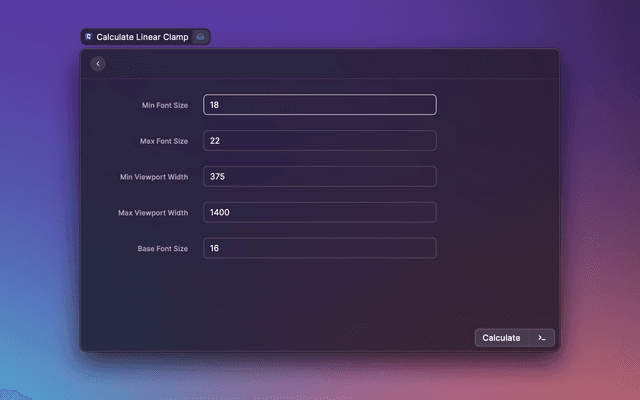640x400 pixels.
Task: Click the "Base Font Size" label
Action: pos(163,248)
